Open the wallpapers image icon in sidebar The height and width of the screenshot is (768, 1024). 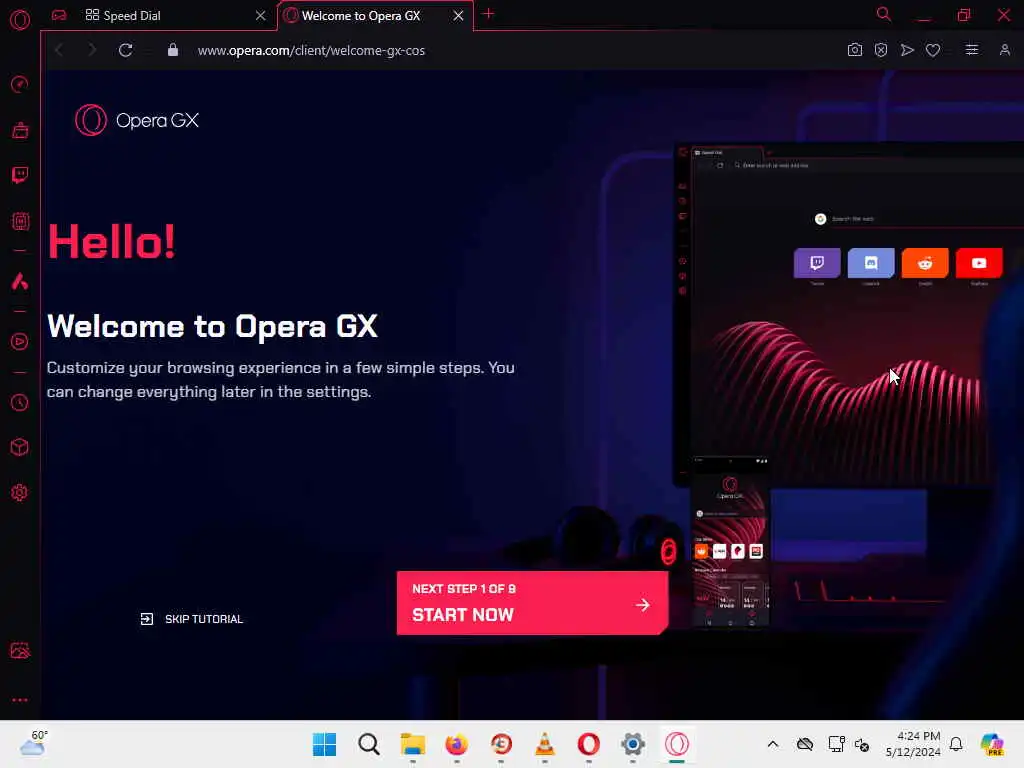click(20, 650)
